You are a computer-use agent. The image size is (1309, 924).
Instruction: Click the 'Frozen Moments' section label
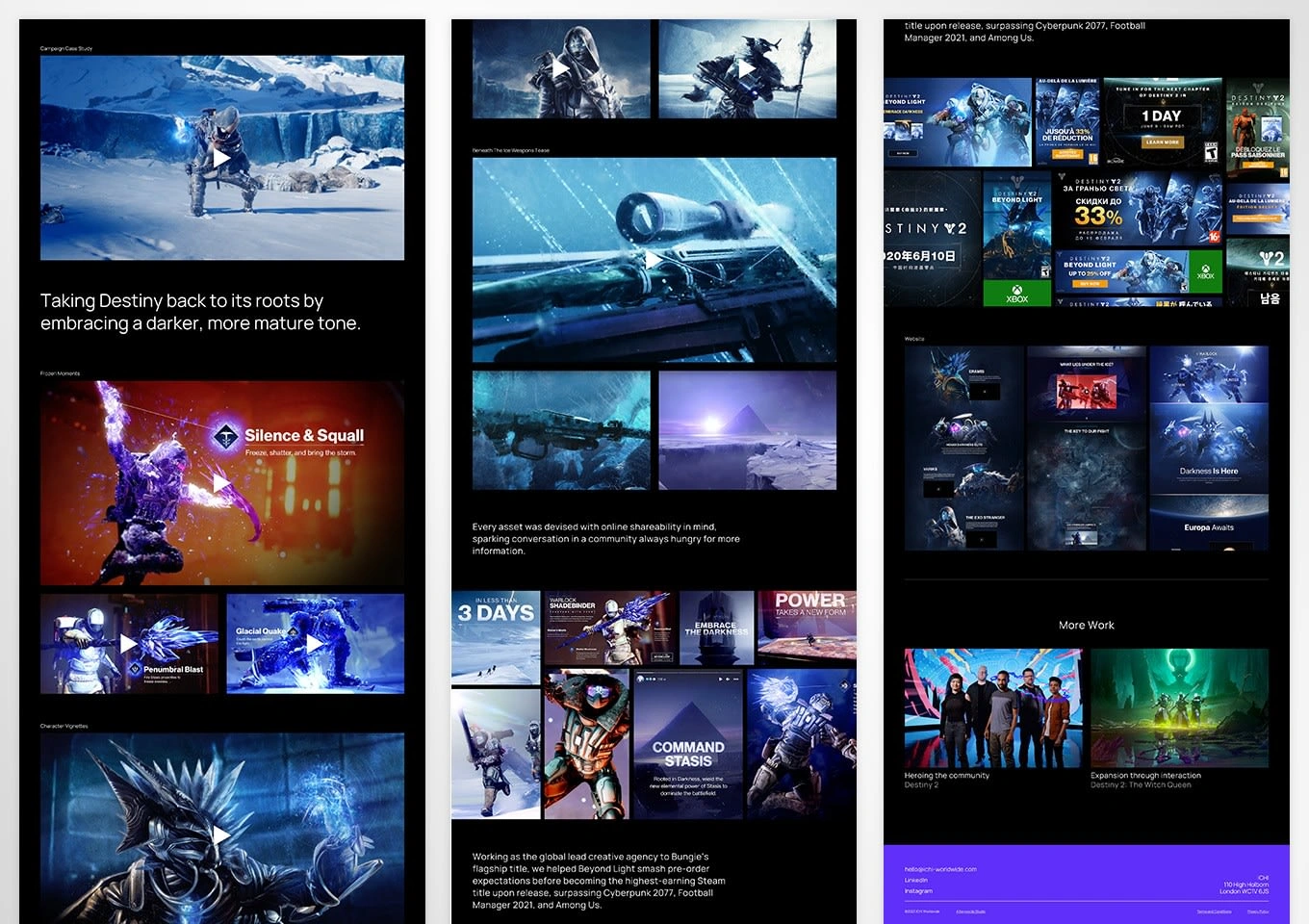point(61,373)
